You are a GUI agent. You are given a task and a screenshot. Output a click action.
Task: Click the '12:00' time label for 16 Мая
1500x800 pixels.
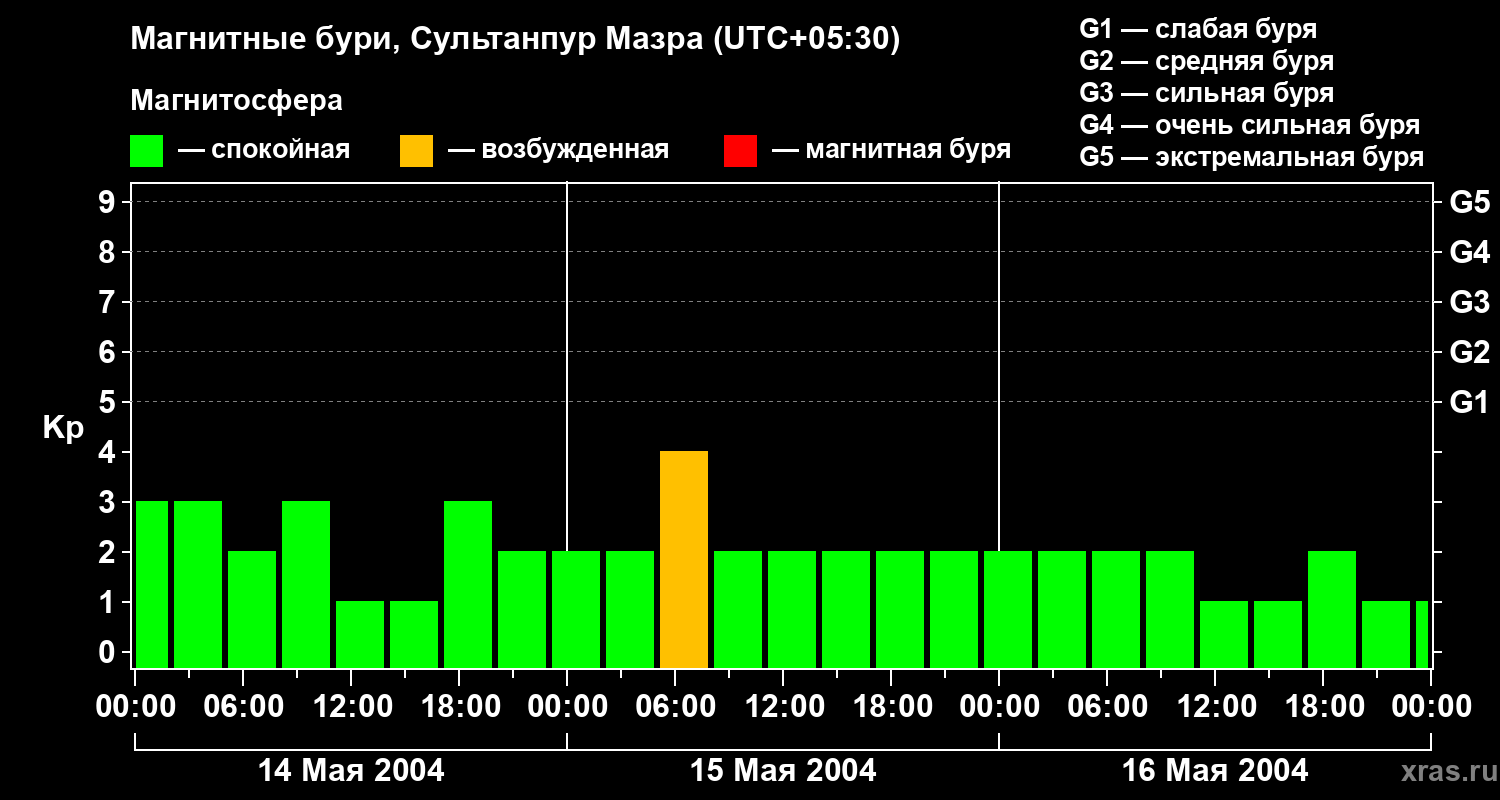tap(1216, 706)
